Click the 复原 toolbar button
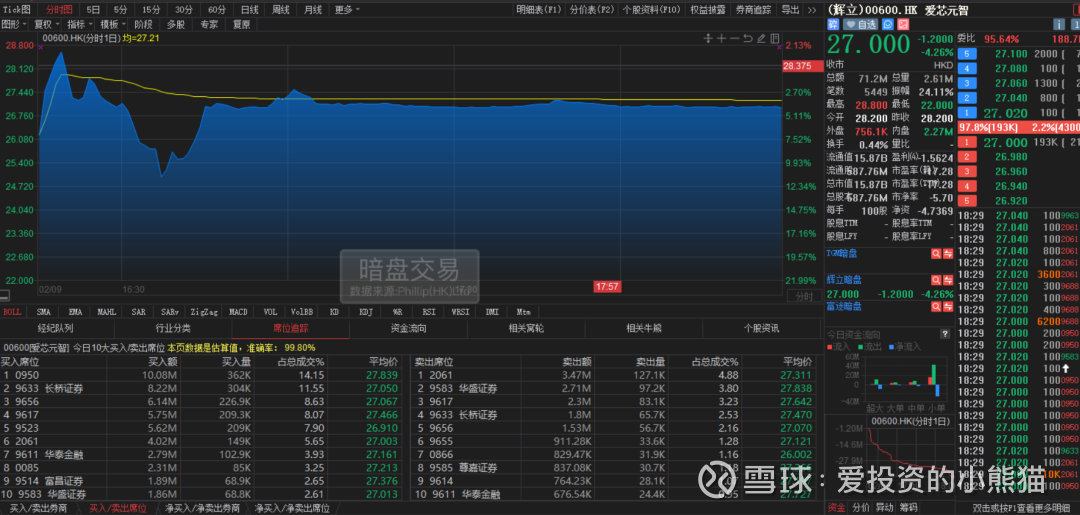 (x=241, y=24)
